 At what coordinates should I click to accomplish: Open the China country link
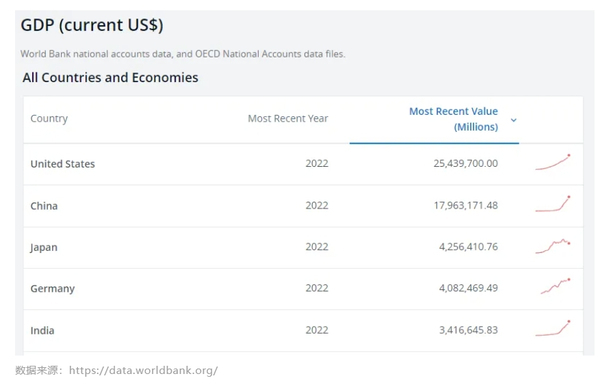point(44,206)
